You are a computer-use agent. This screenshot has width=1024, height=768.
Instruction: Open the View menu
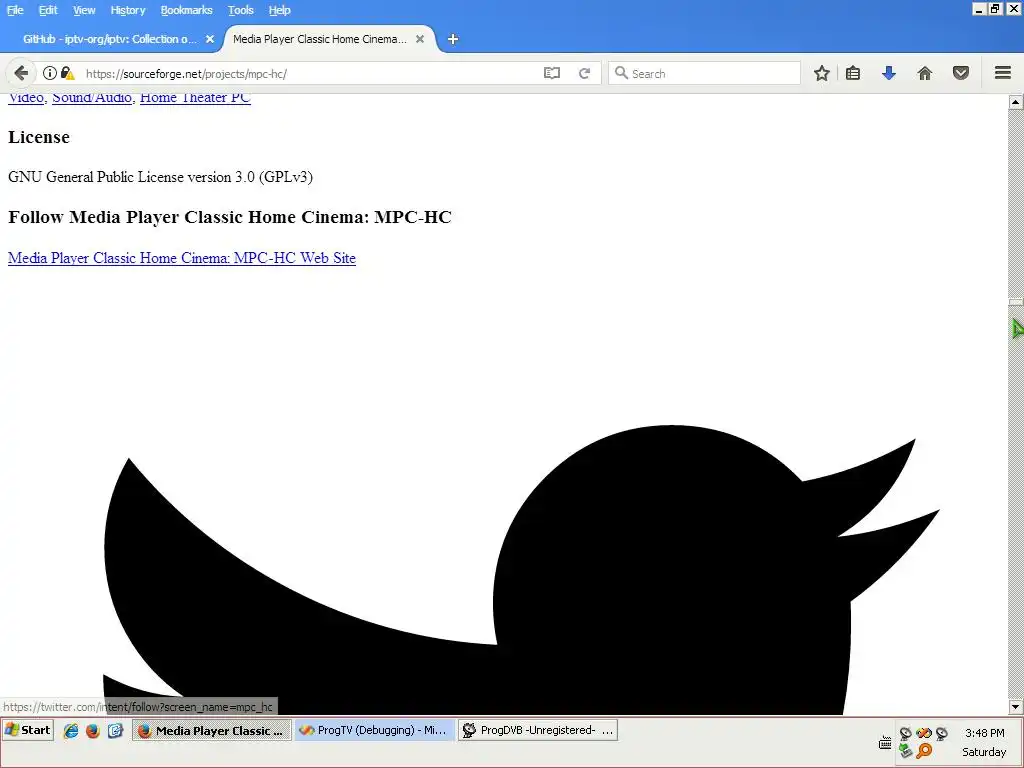tap(84, 10)
